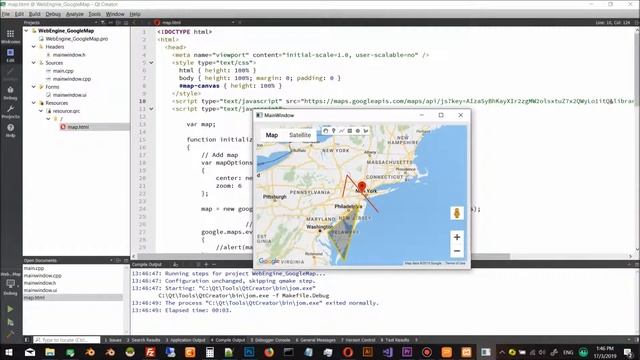Open the File menu
Image resolution: width=640 pixels, height=360 pixels.
tap(6, 14)
